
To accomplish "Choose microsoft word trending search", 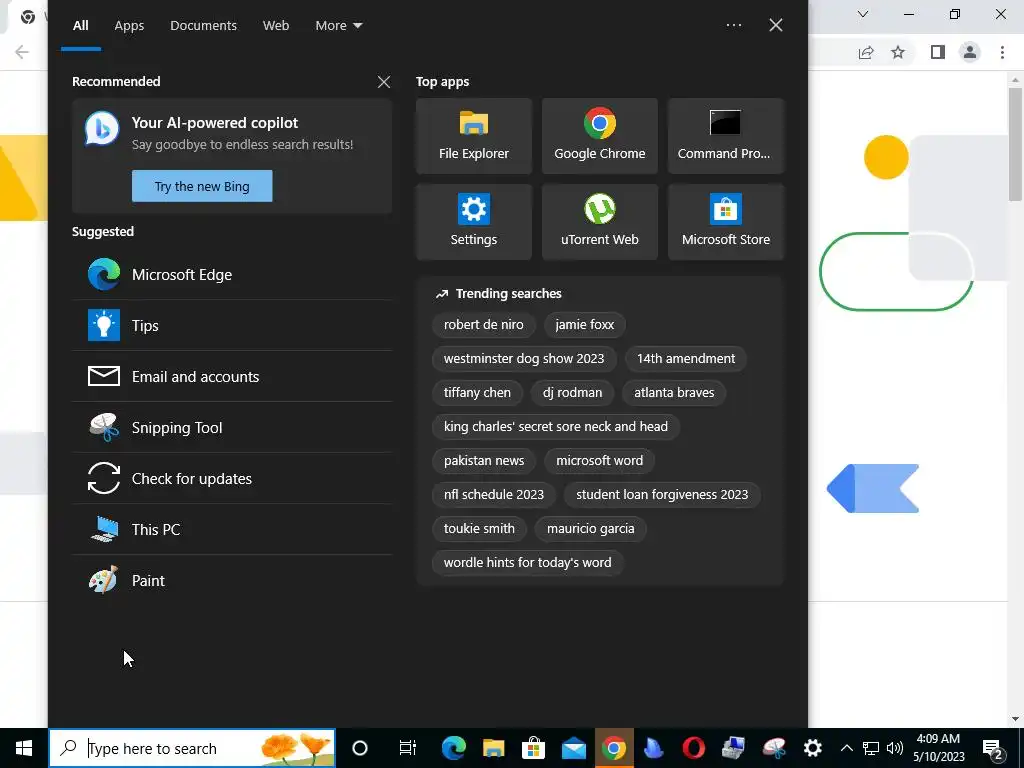I will 600,460.
